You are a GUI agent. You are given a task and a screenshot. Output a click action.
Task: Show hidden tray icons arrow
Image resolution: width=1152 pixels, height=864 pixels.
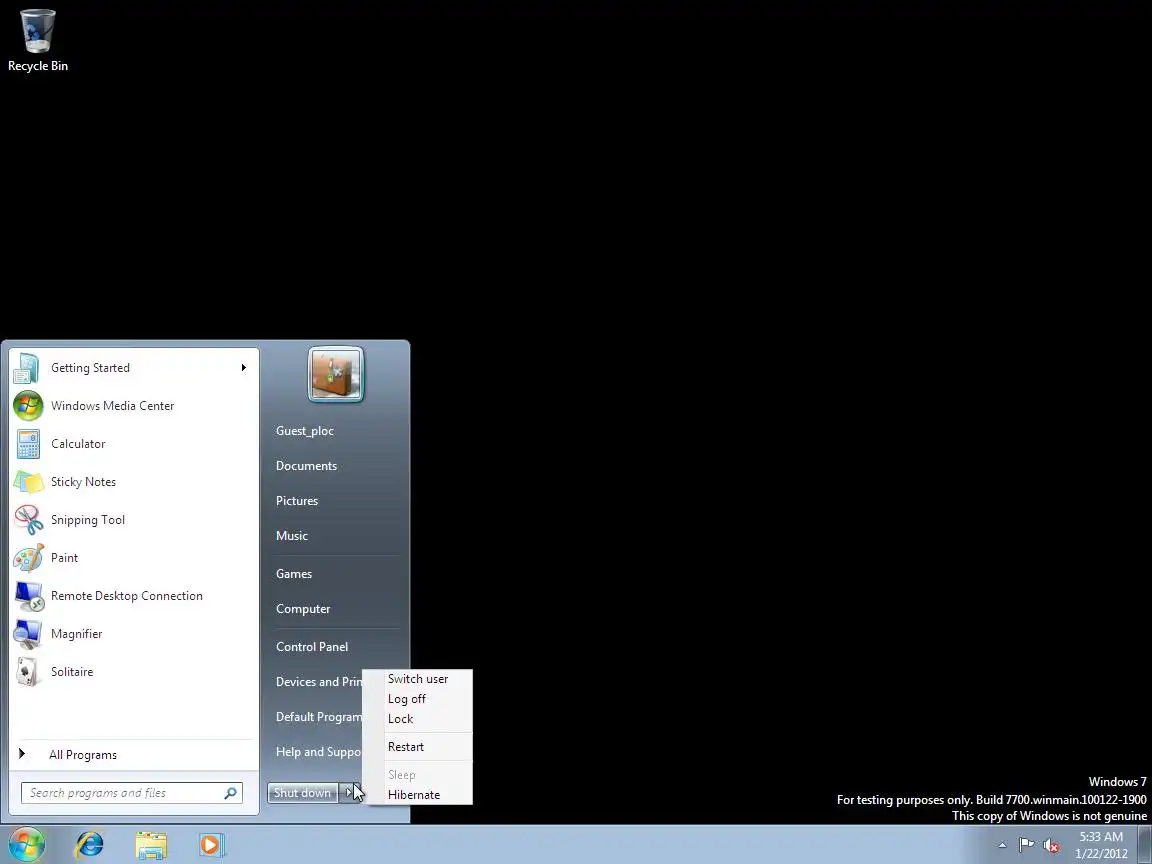click(x=1002, y=846)
